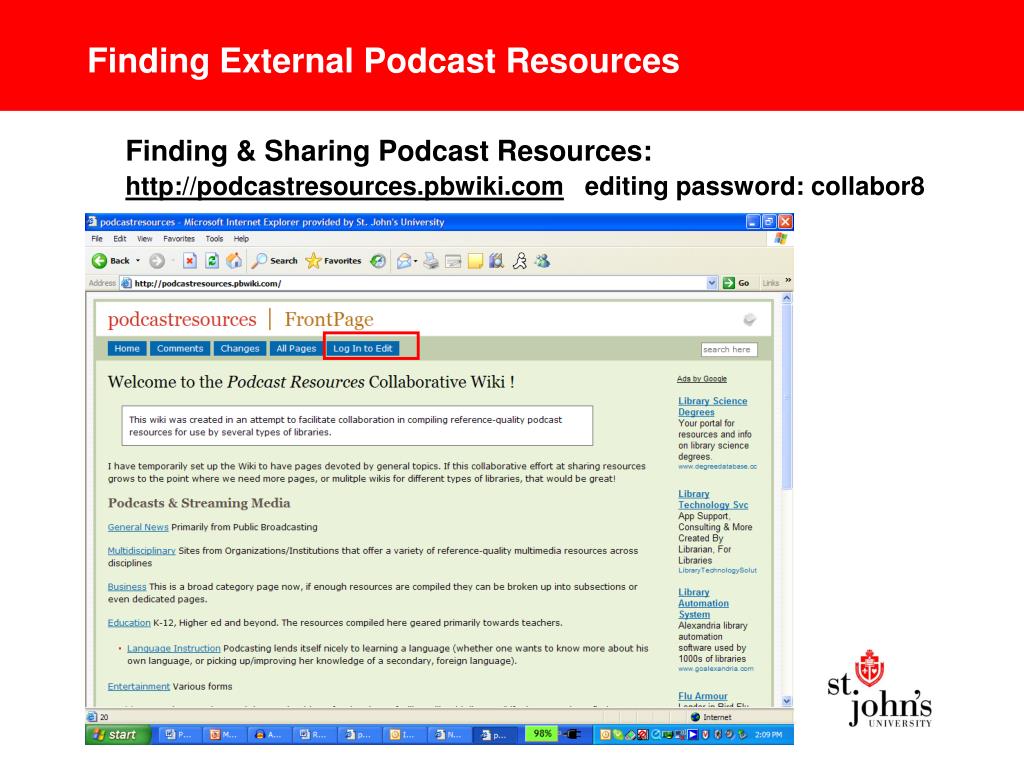Open the Help menu

click(241, 239)
